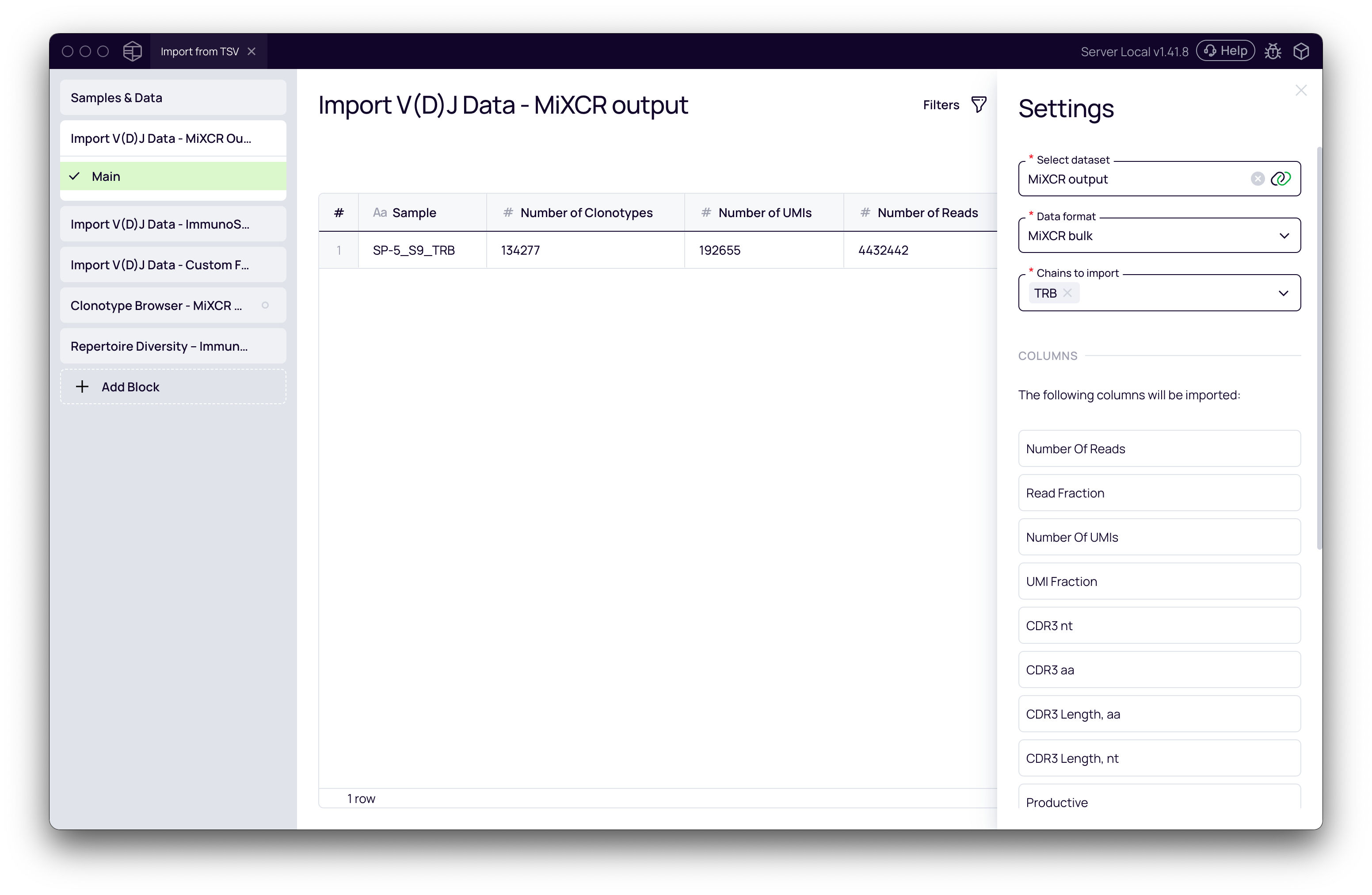Click the green link icon in dataset field

pos(1281,179)
